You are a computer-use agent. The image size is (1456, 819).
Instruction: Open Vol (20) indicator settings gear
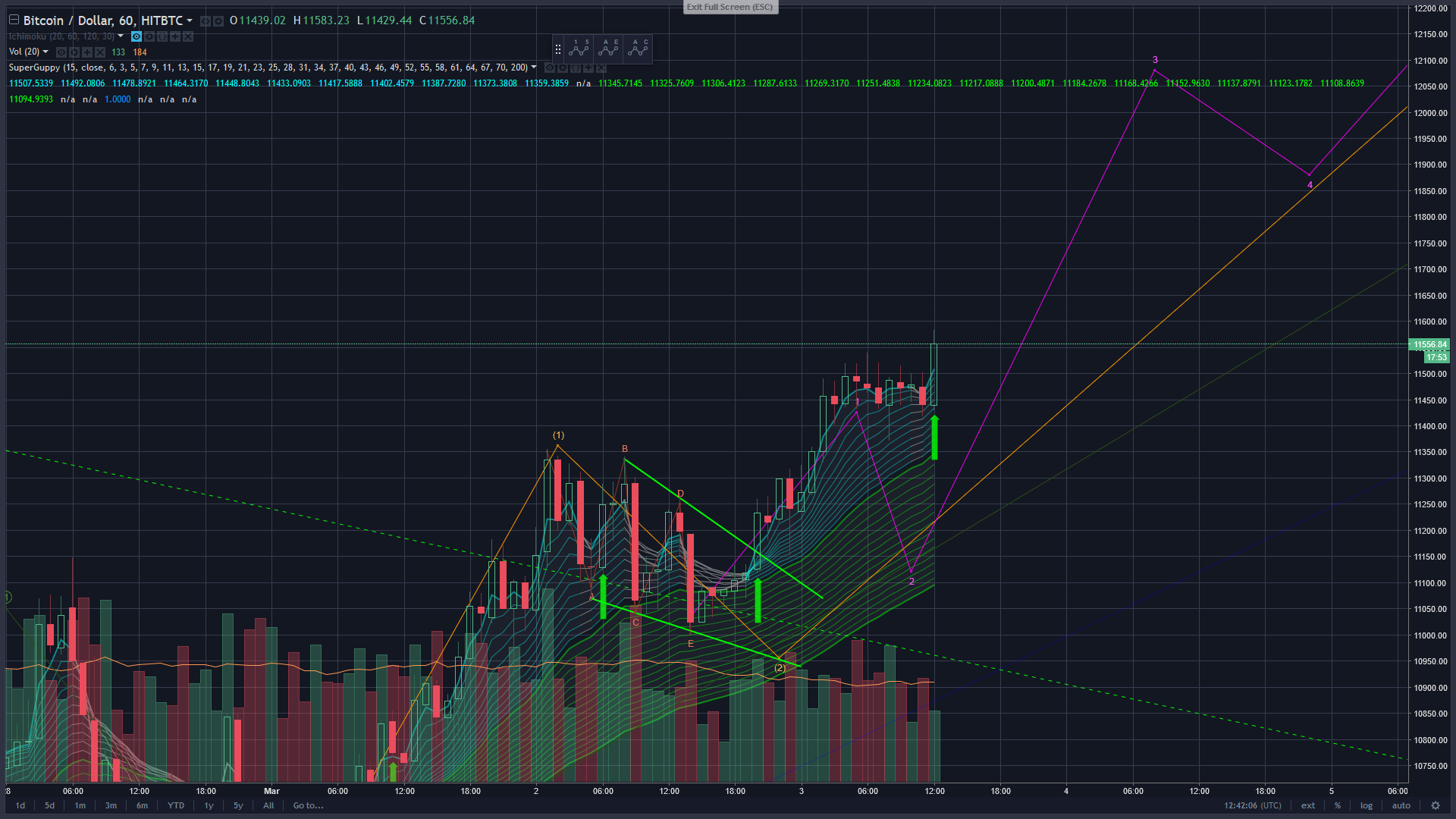pyautogui.click(x=74, y=52)
